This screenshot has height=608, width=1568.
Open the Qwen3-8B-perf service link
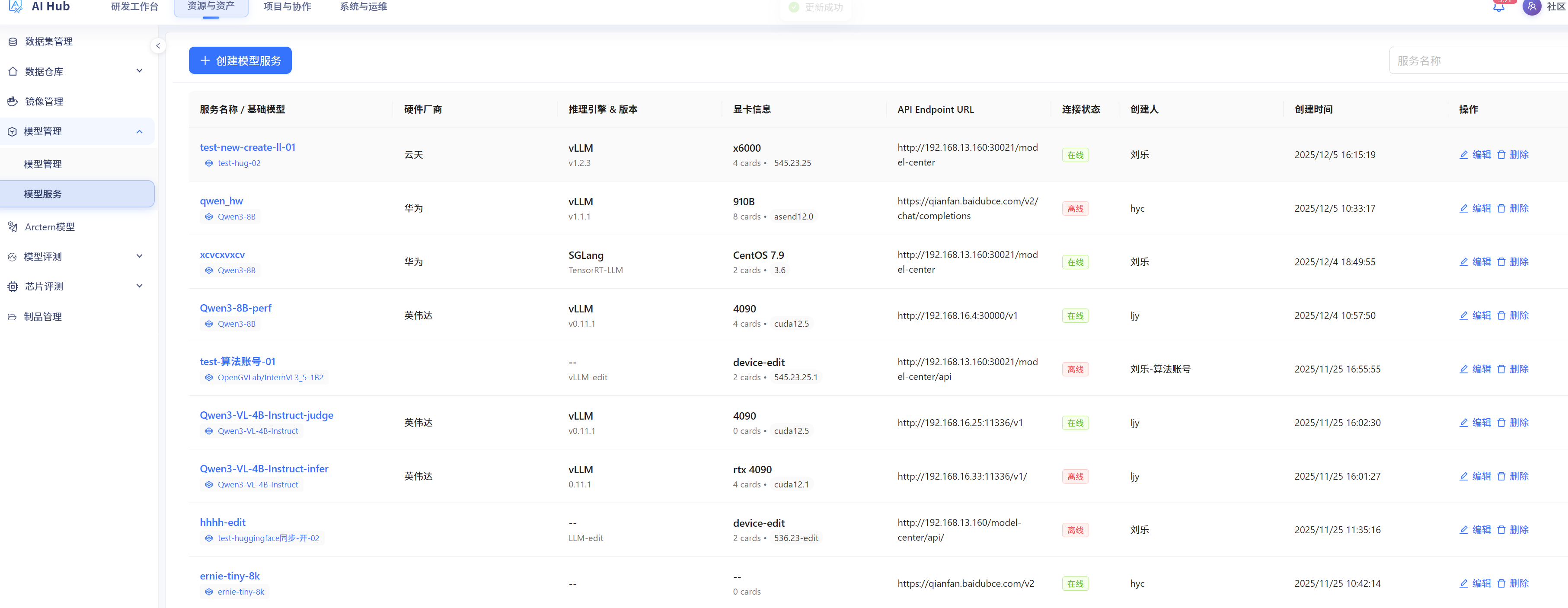pos(236,308)
